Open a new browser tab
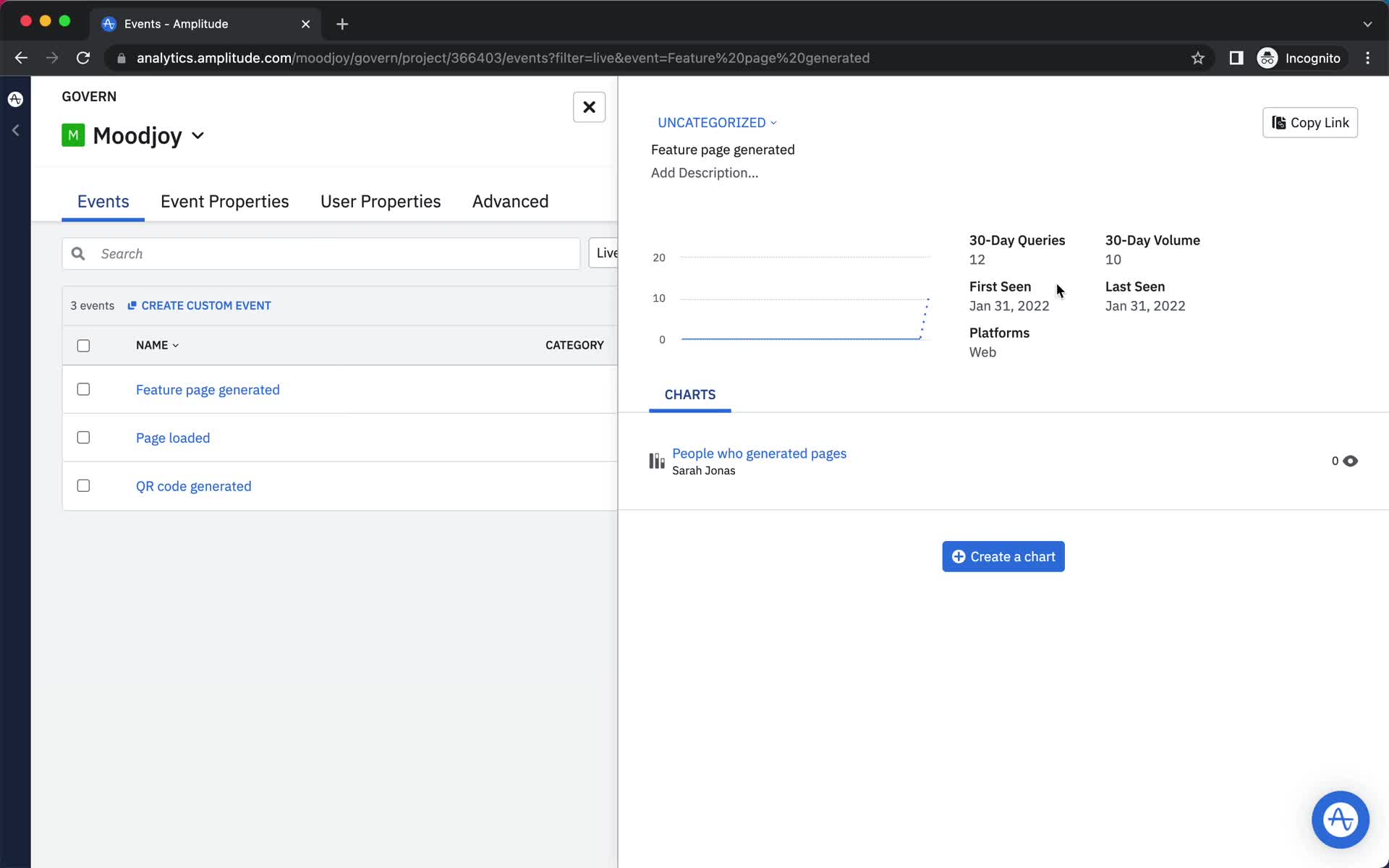Screen dimensions: 1389x868 pos(342,24)
